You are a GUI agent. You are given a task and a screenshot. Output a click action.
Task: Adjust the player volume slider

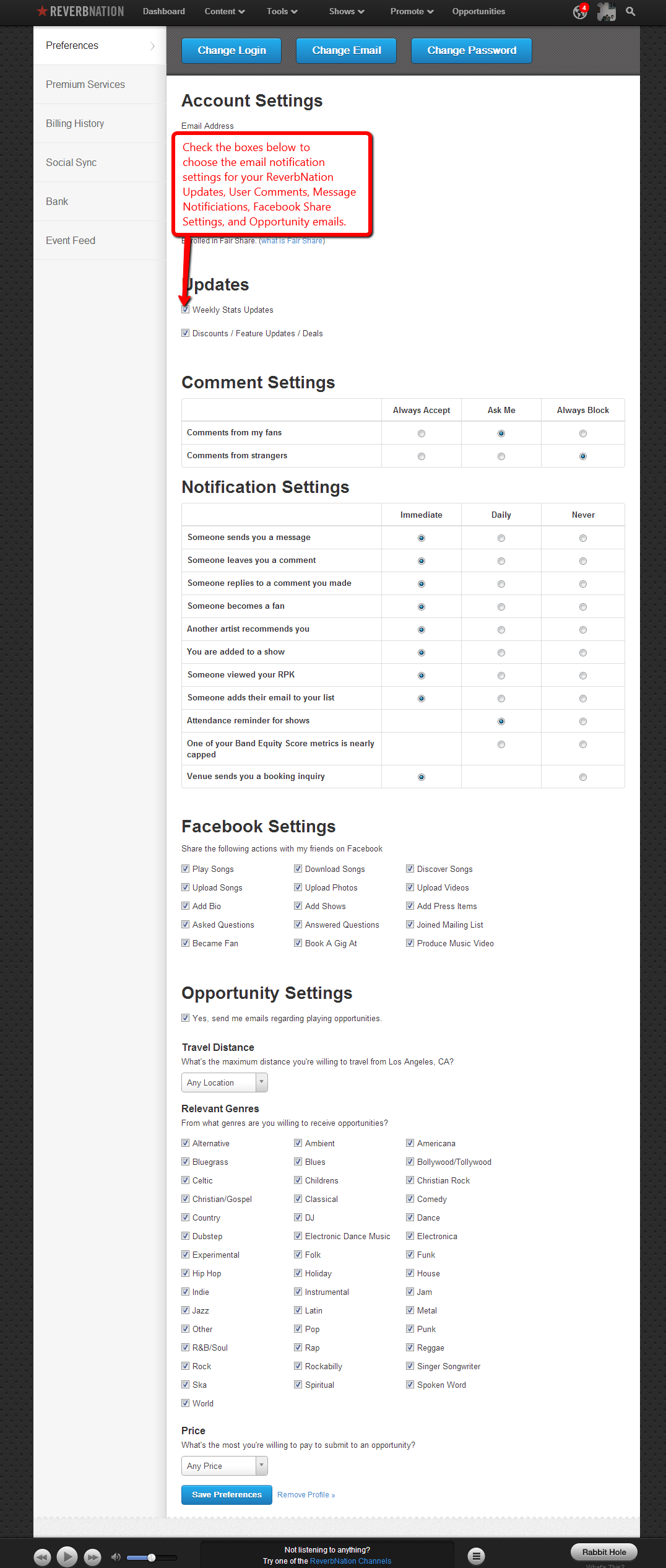[x=151, y=1557]
